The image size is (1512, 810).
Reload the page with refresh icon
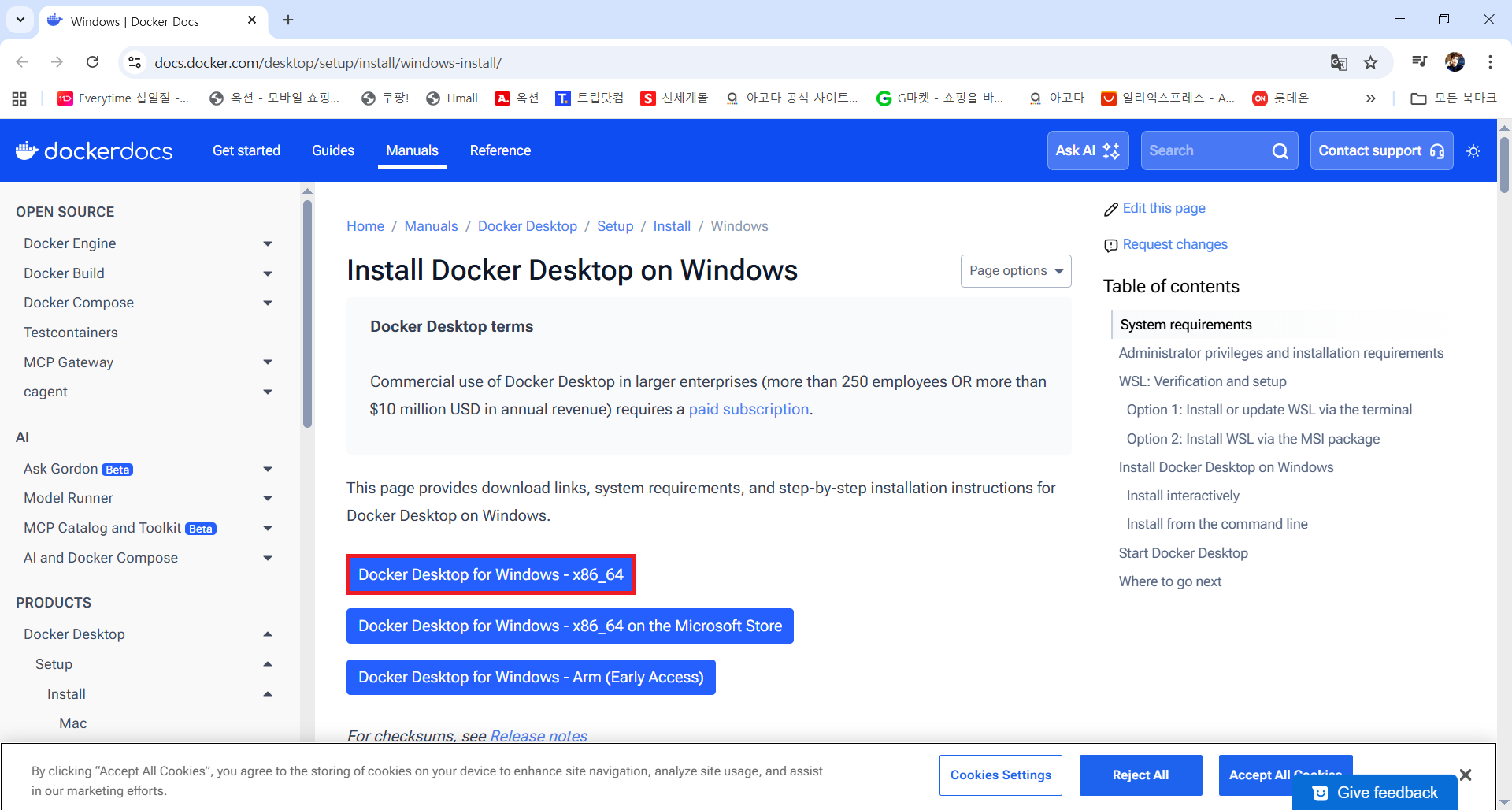[93, 62]
